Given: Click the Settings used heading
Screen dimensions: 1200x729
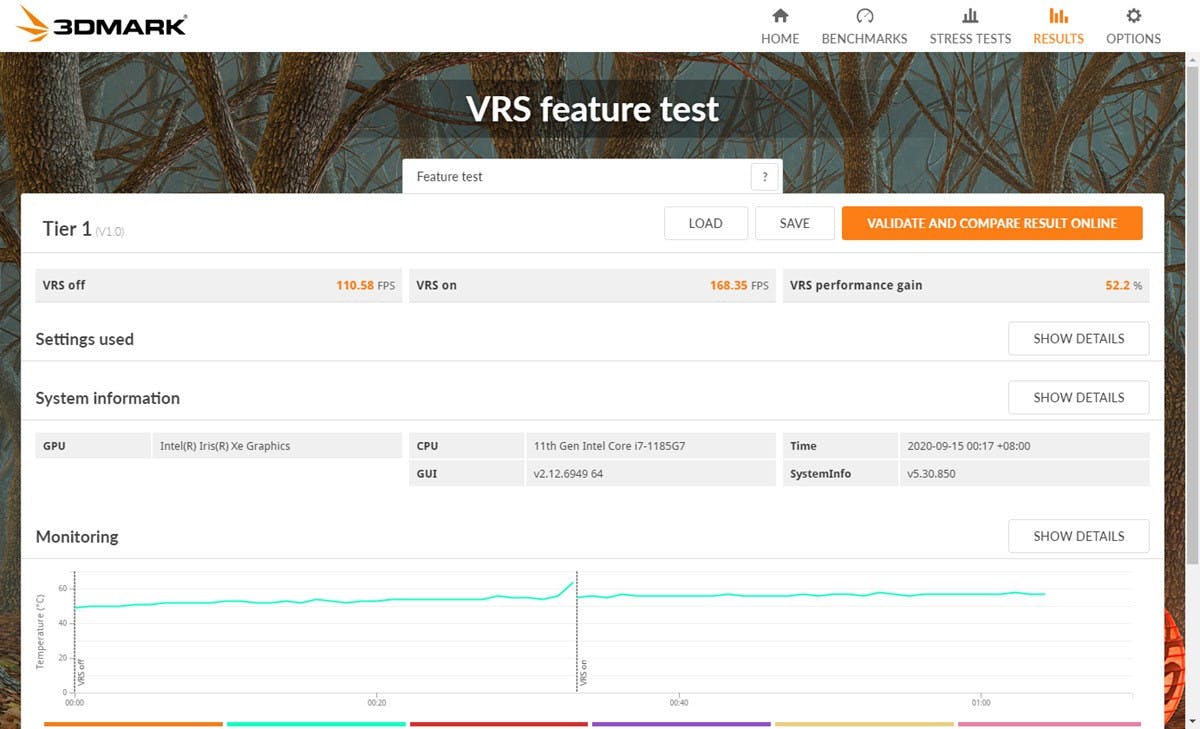Looking at the screenshot, I should (84, 339).
